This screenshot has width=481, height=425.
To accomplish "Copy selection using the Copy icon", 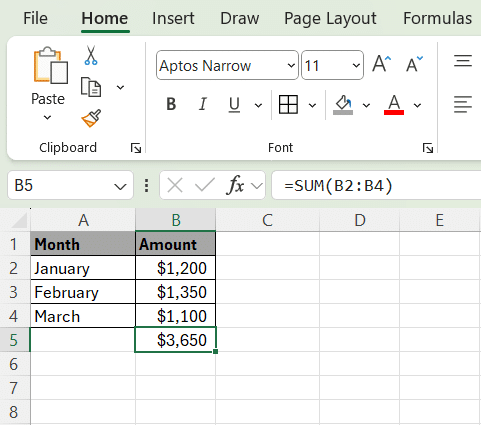I will click(91, 87).
